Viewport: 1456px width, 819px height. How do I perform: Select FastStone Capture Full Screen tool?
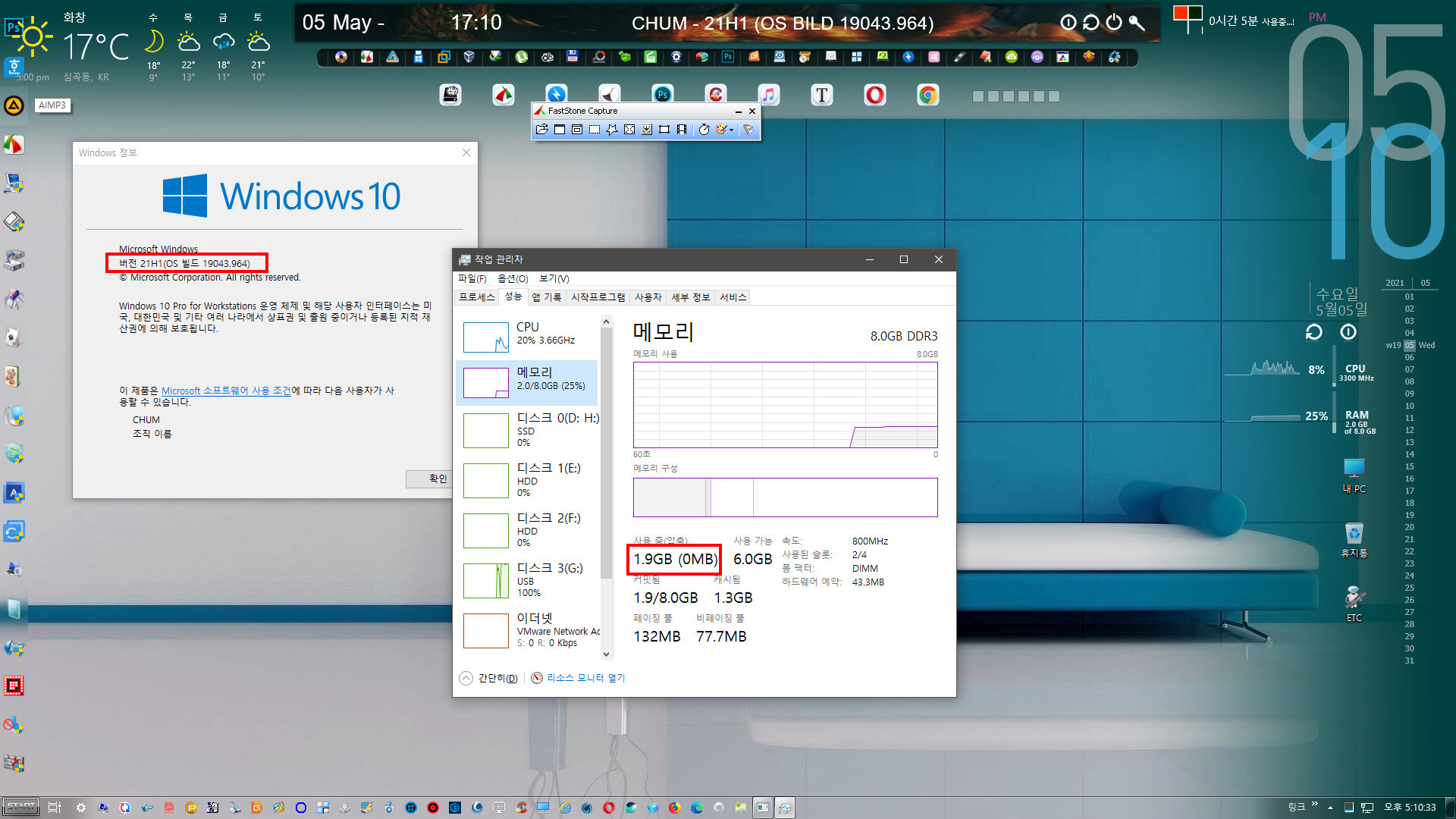pos(629,130)
